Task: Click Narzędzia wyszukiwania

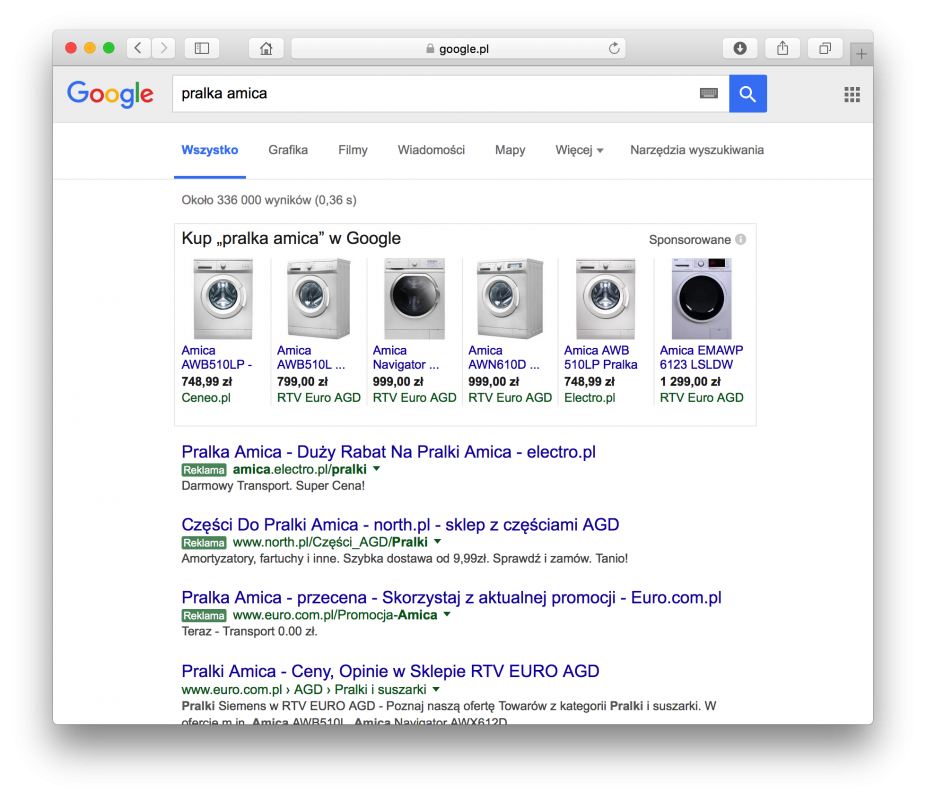Action: pos(696,150)
